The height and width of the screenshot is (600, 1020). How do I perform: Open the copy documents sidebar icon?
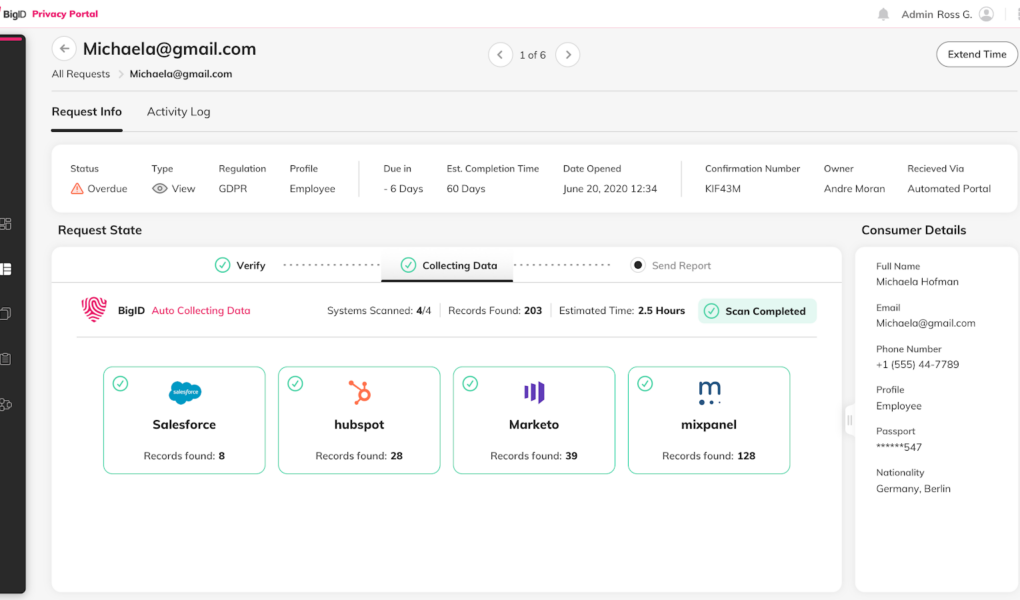coord(6,314)
